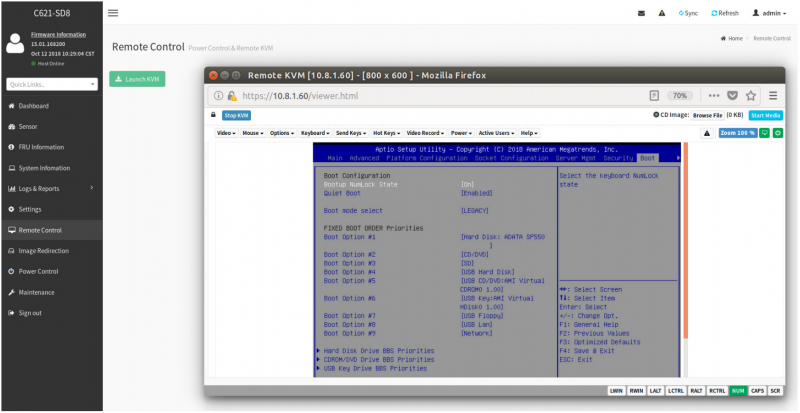Click the warning alerts triangle in top header

[x=662, y=13]
